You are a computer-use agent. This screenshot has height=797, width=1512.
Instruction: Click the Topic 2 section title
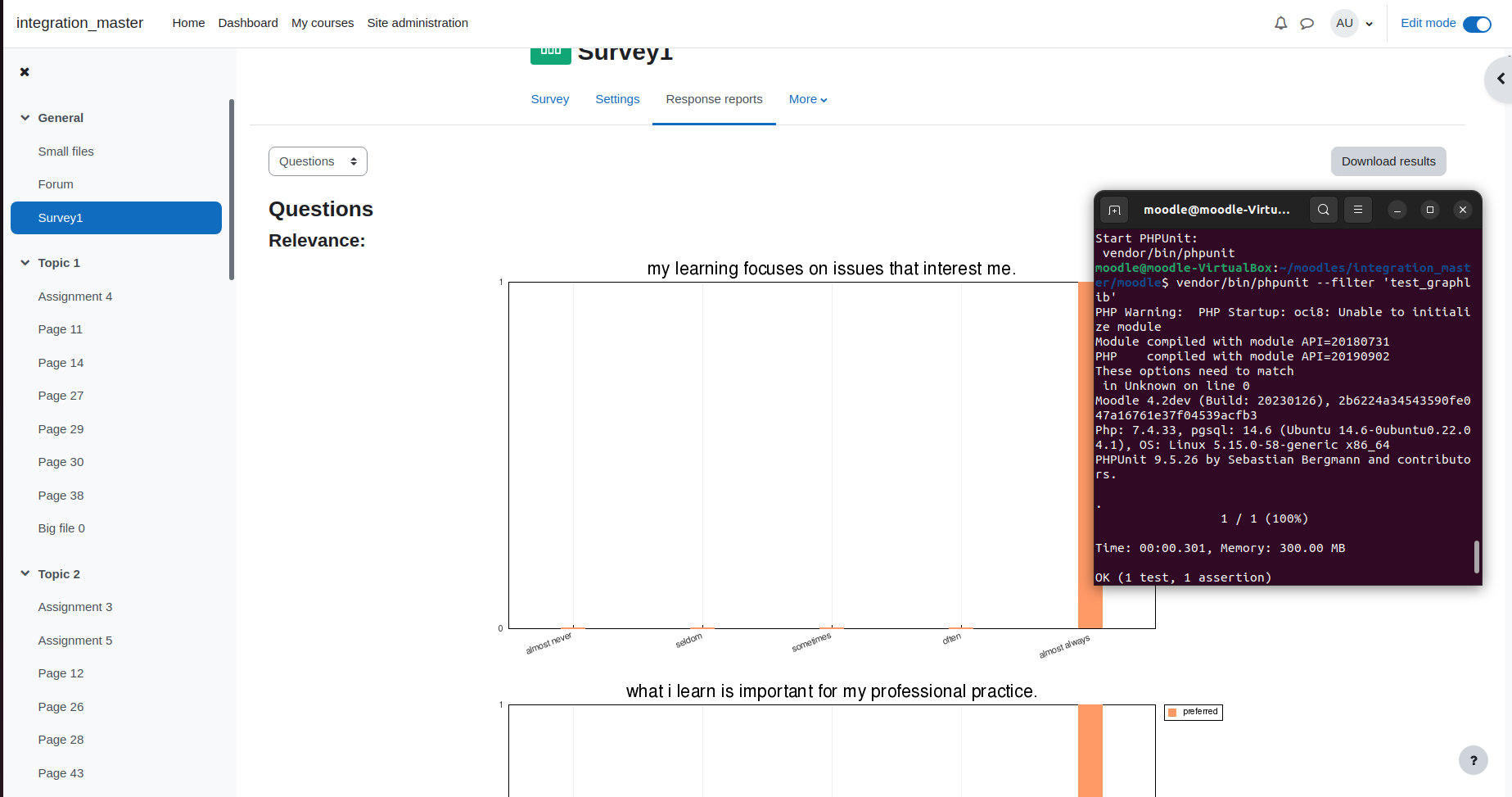(x=59, y=574)
